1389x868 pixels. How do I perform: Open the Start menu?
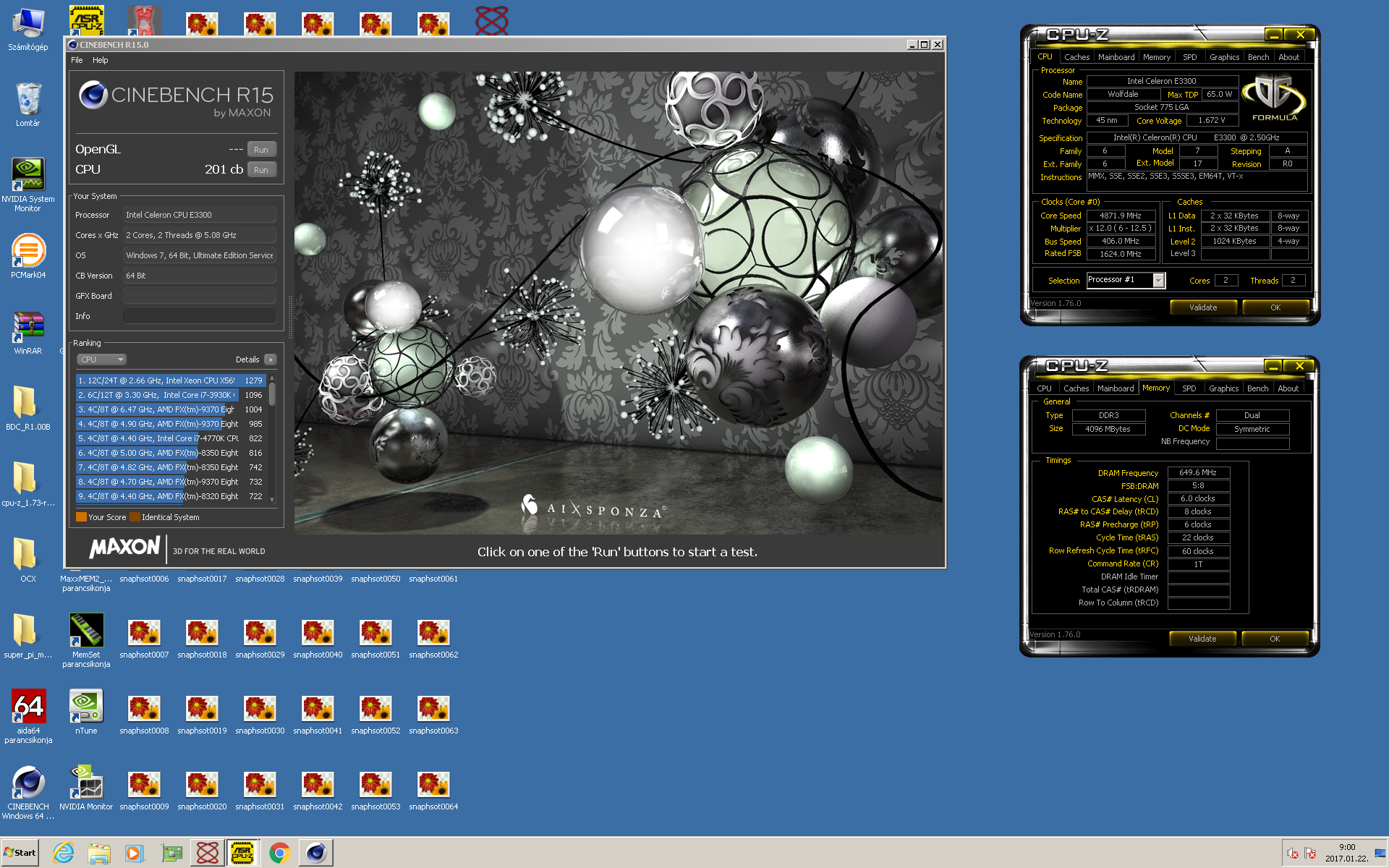(x=20, y=853)
